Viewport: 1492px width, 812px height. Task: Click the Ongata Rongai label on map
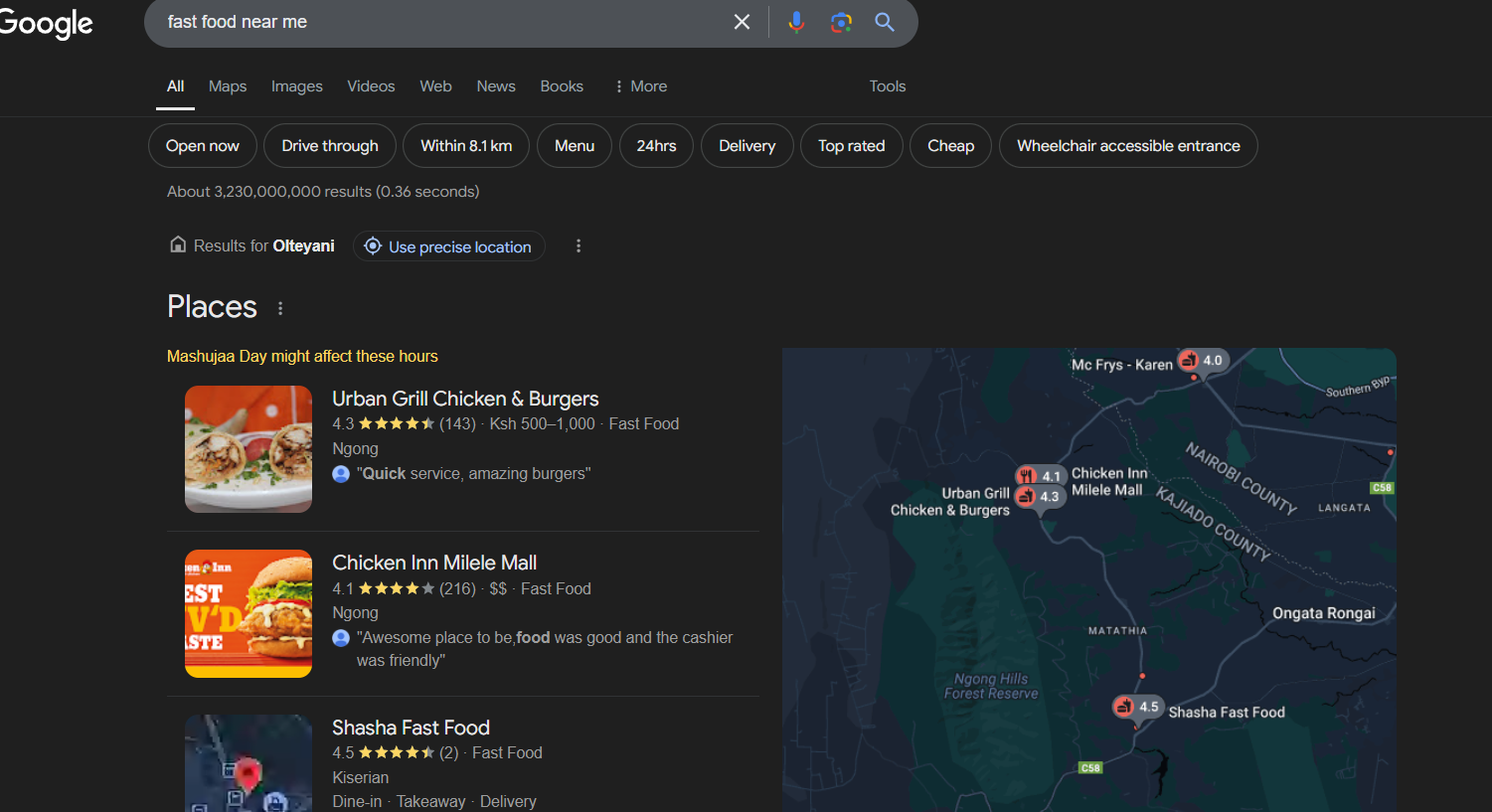(x=1324, y=613)
